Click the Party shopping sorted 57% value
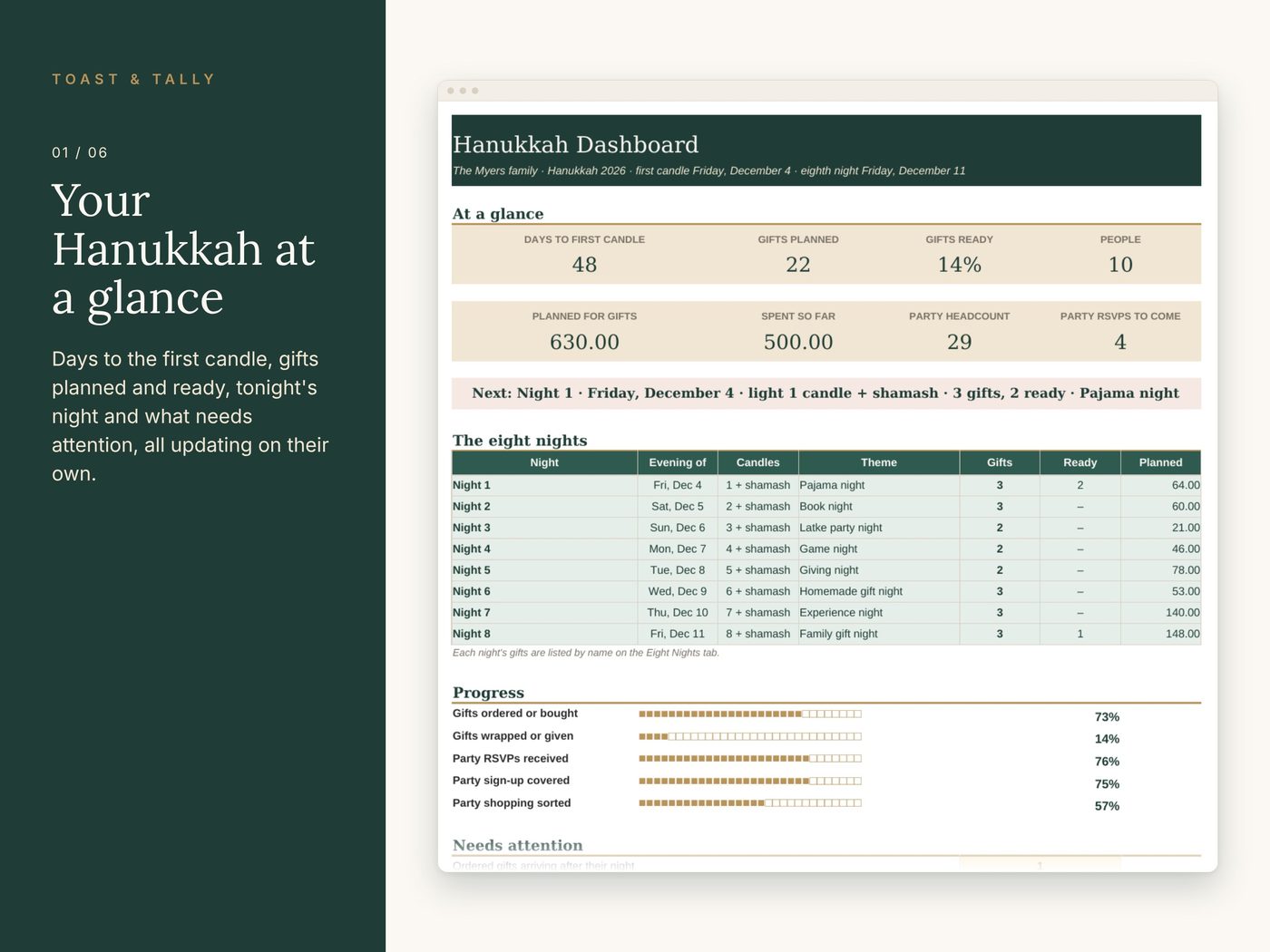1270x952 pixels. [x=1107, y=806]
